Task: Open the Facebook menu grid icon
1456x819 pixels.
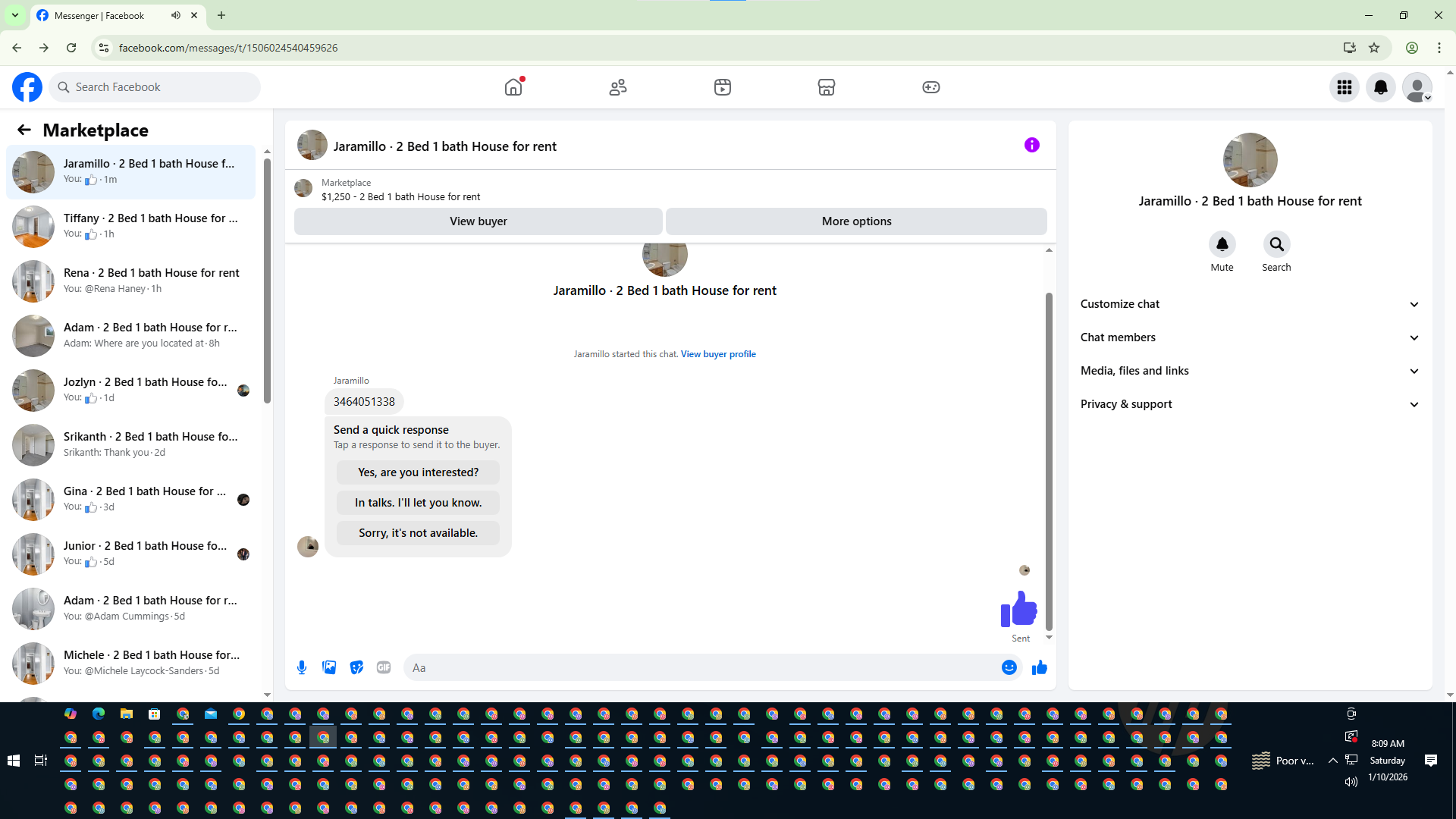Action: (1344, 87)
